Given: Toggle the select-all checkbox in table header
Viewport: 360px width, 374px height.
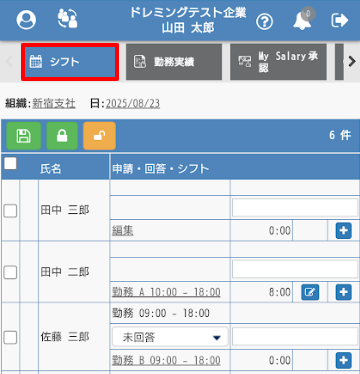Looking at the screenshot, I should pyautogui.click(x=10, y=163).
